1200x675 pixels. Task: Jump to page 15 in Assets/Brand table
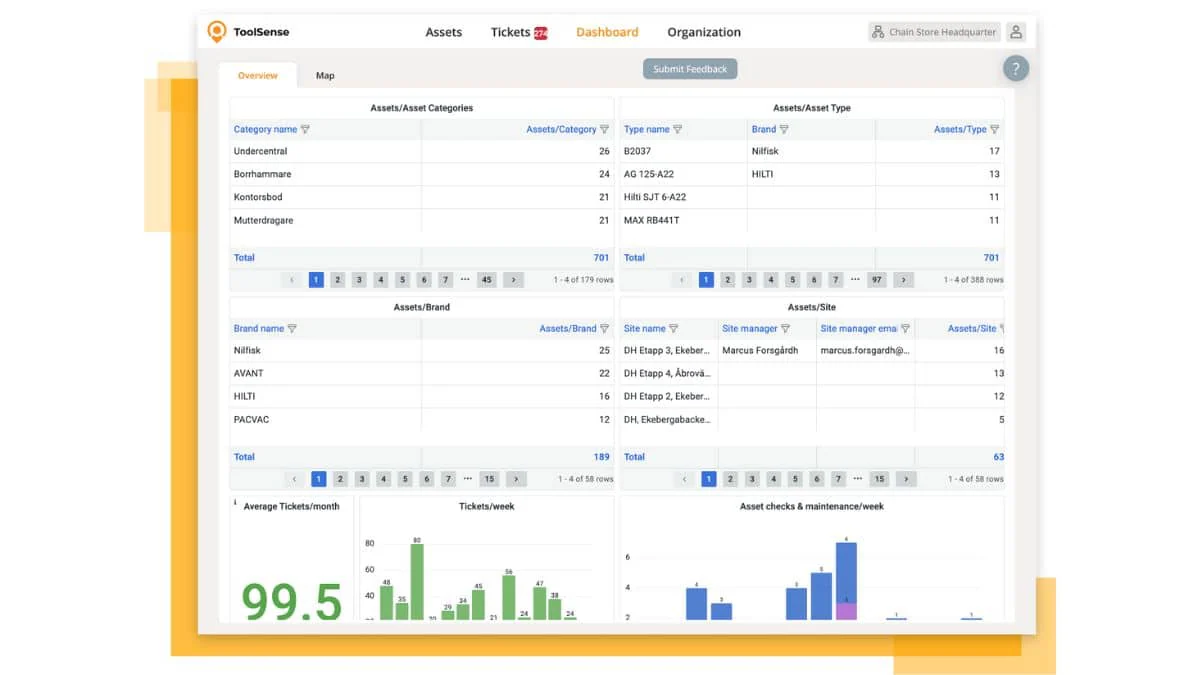489,479
